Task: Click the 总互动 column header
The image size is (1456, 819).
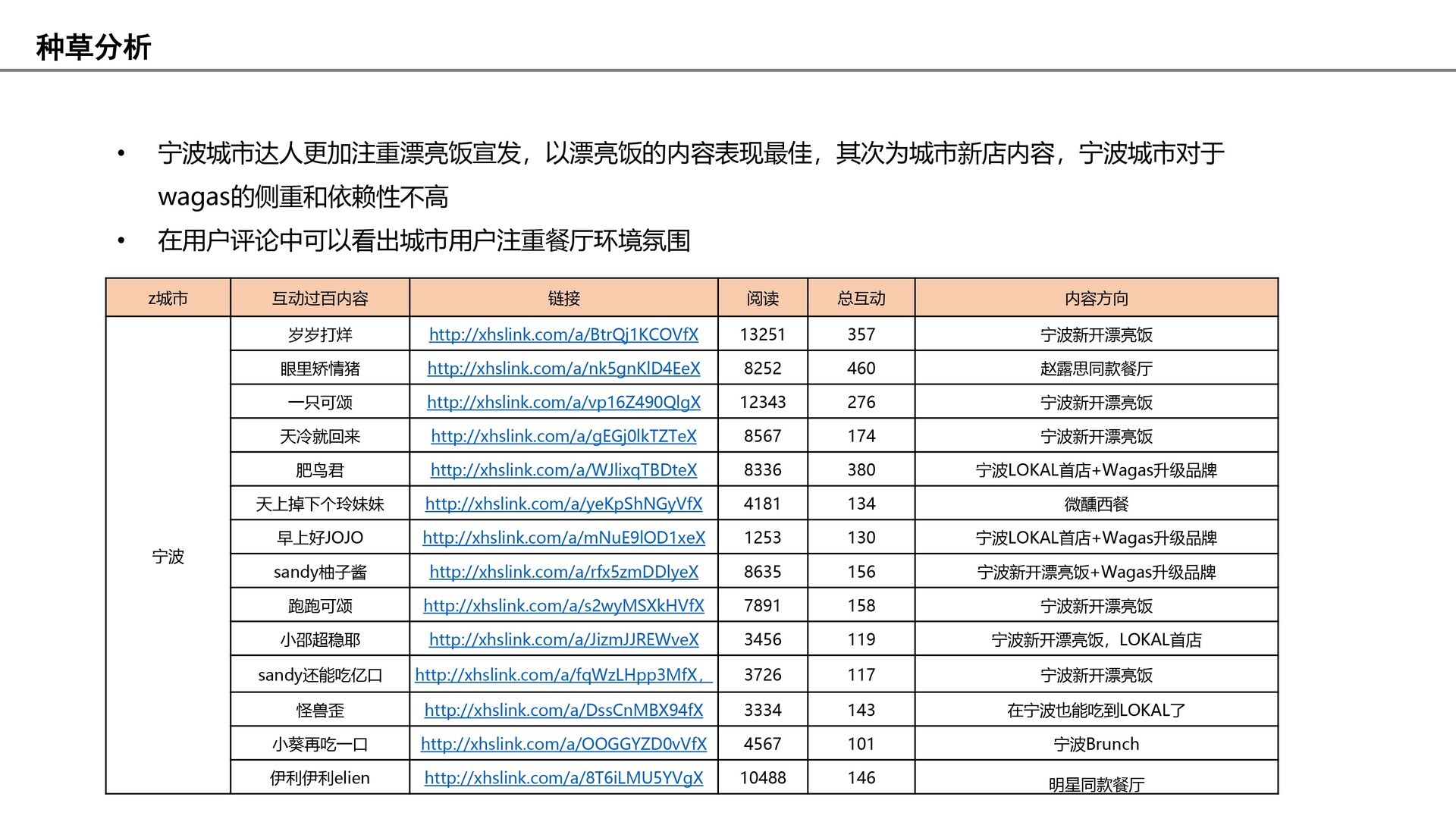Action: pyautogui.click(x=861, y=298)
